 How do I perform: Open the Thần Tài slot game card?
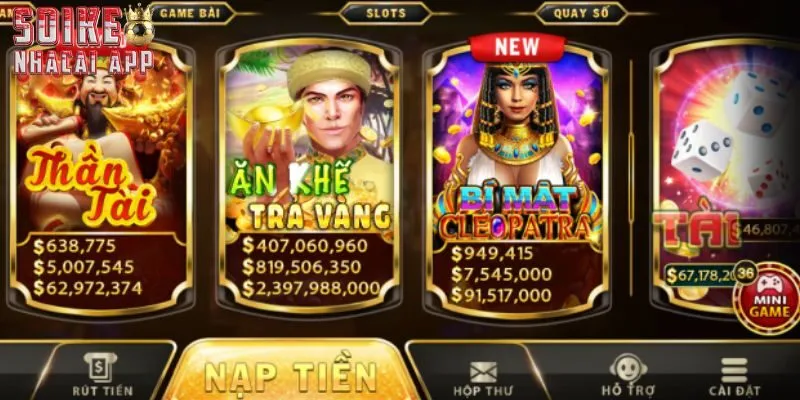point(101,176)
